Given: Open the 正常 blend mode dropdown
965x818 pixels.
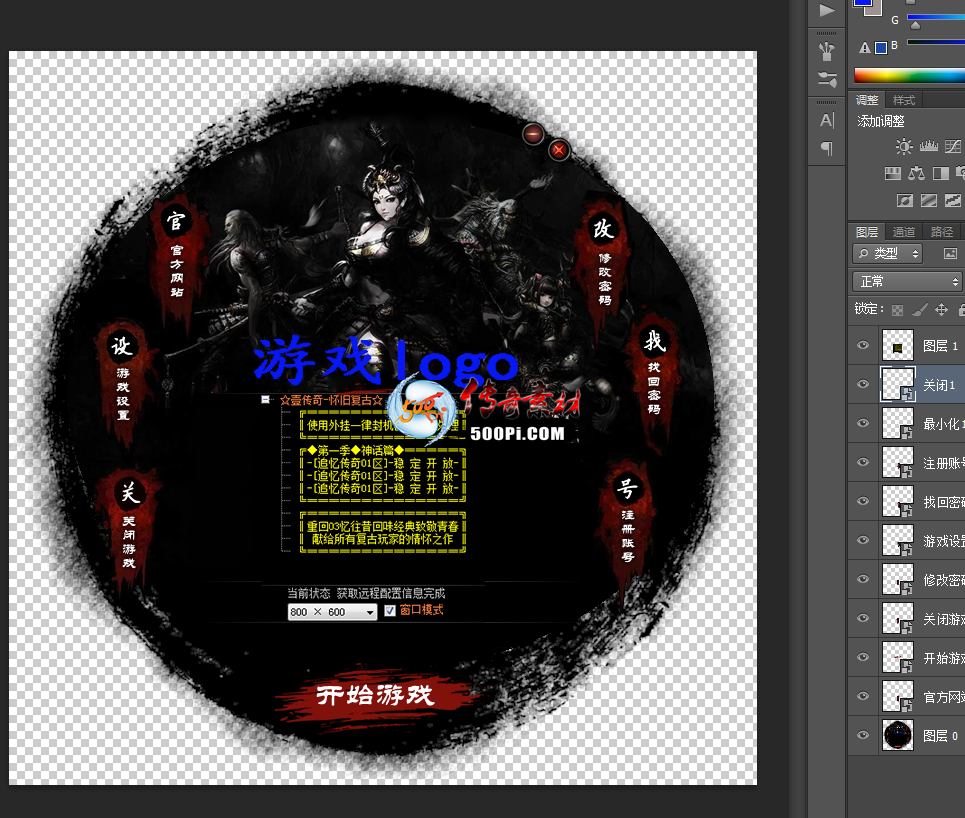Looking at the screenshot, I should (x=907, y=282).
